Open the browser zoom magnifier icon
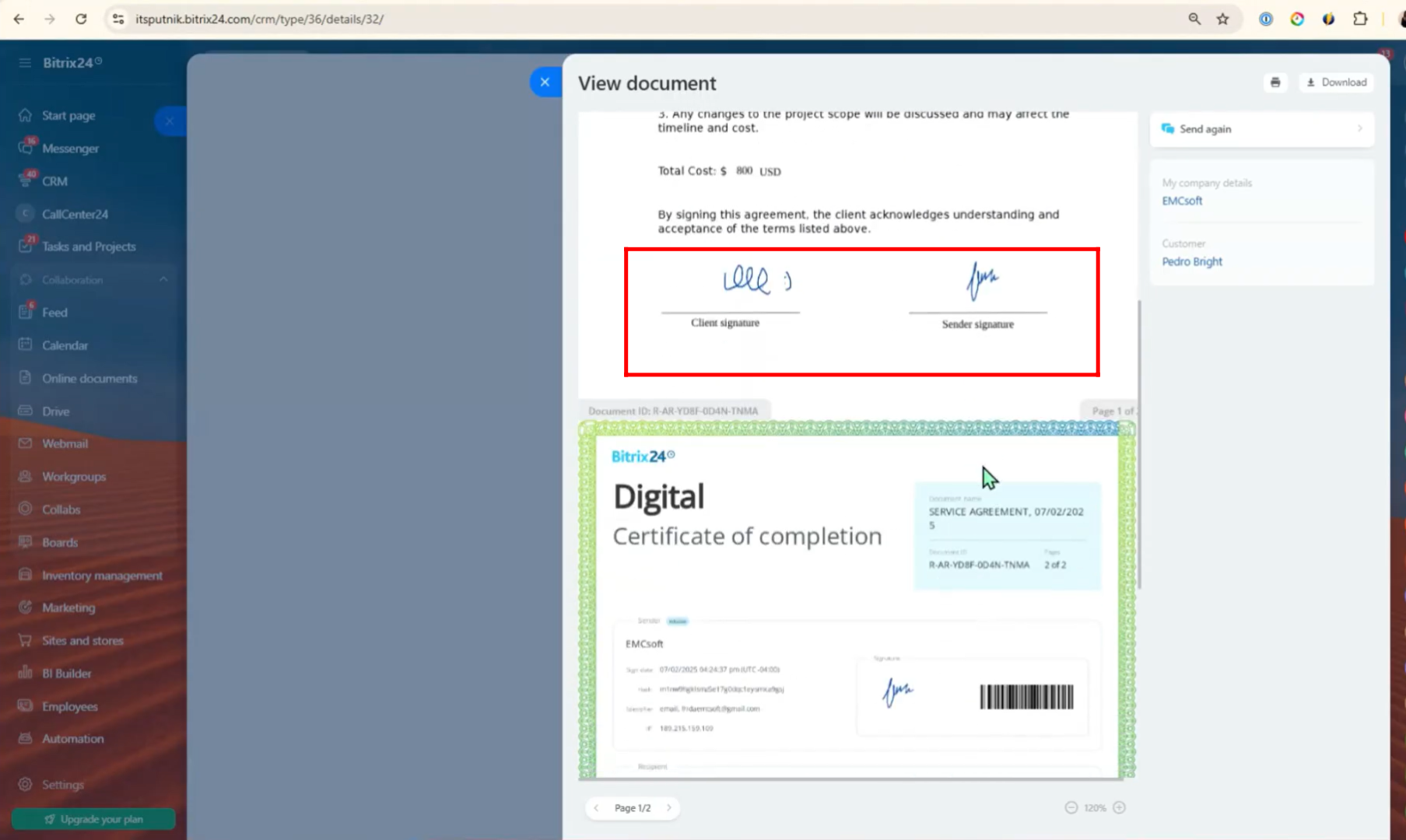The image size is (1406, 840). coord(1194,19)
